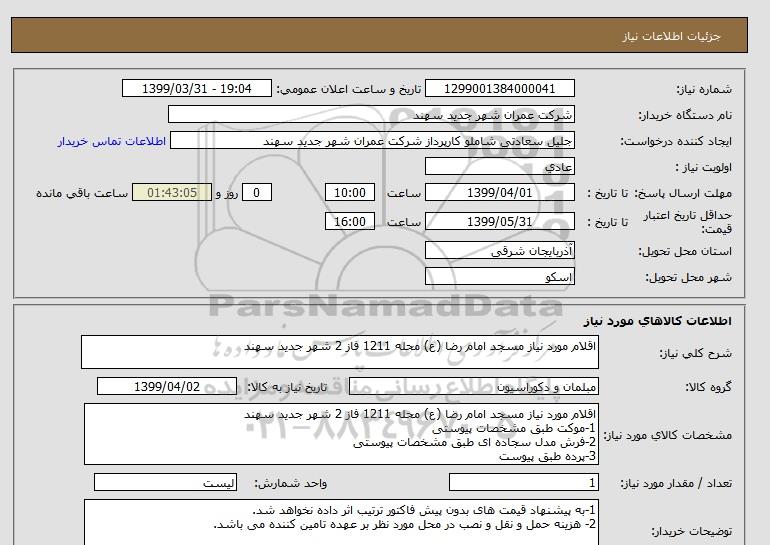The width and height of the screenshot is (770, 545).
Task: Click the label نام دستگاه خریدار
Action: pos(685,115)
